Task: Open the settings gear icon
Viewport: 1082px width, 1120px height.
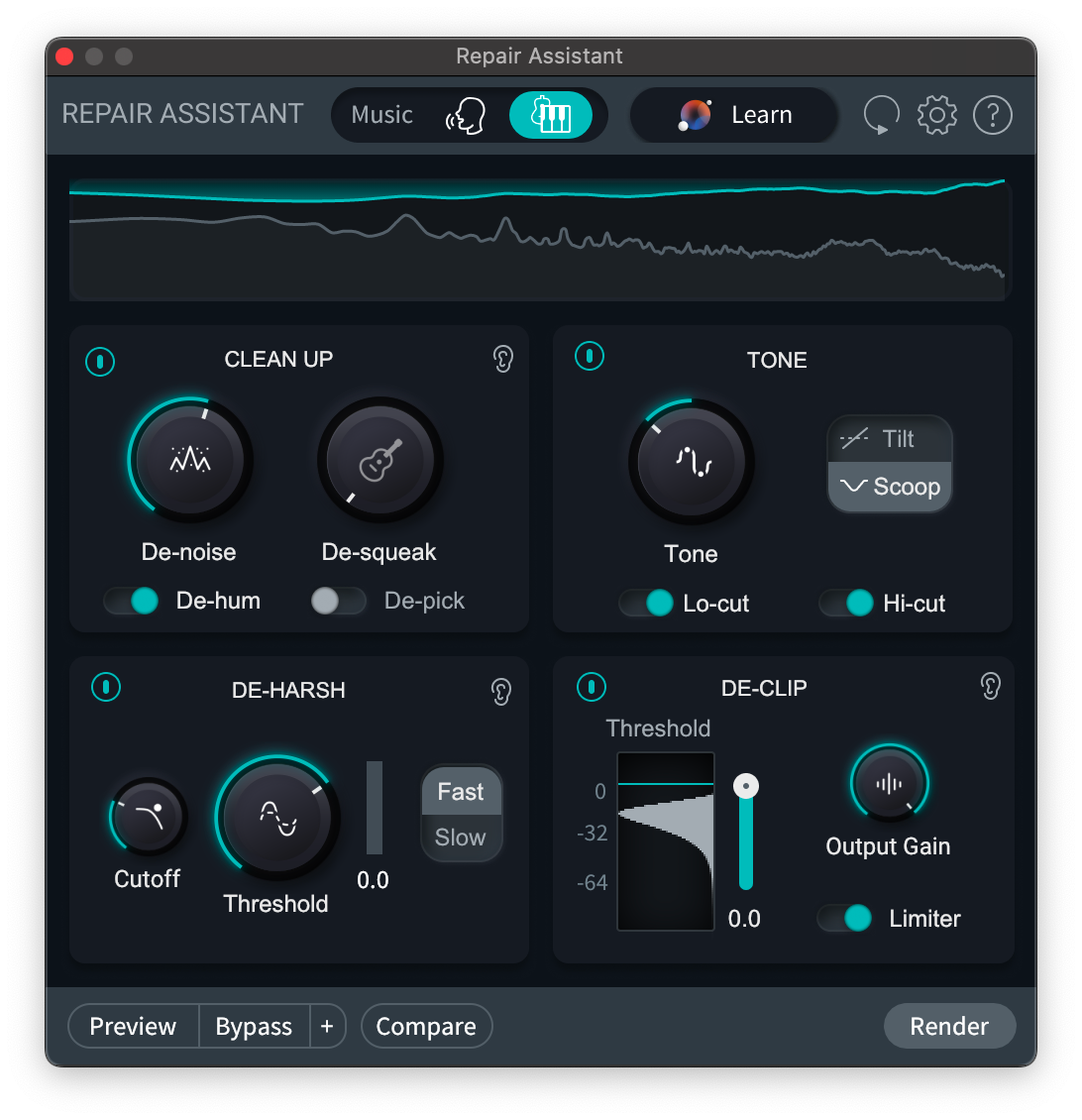Action: point(936,114)
